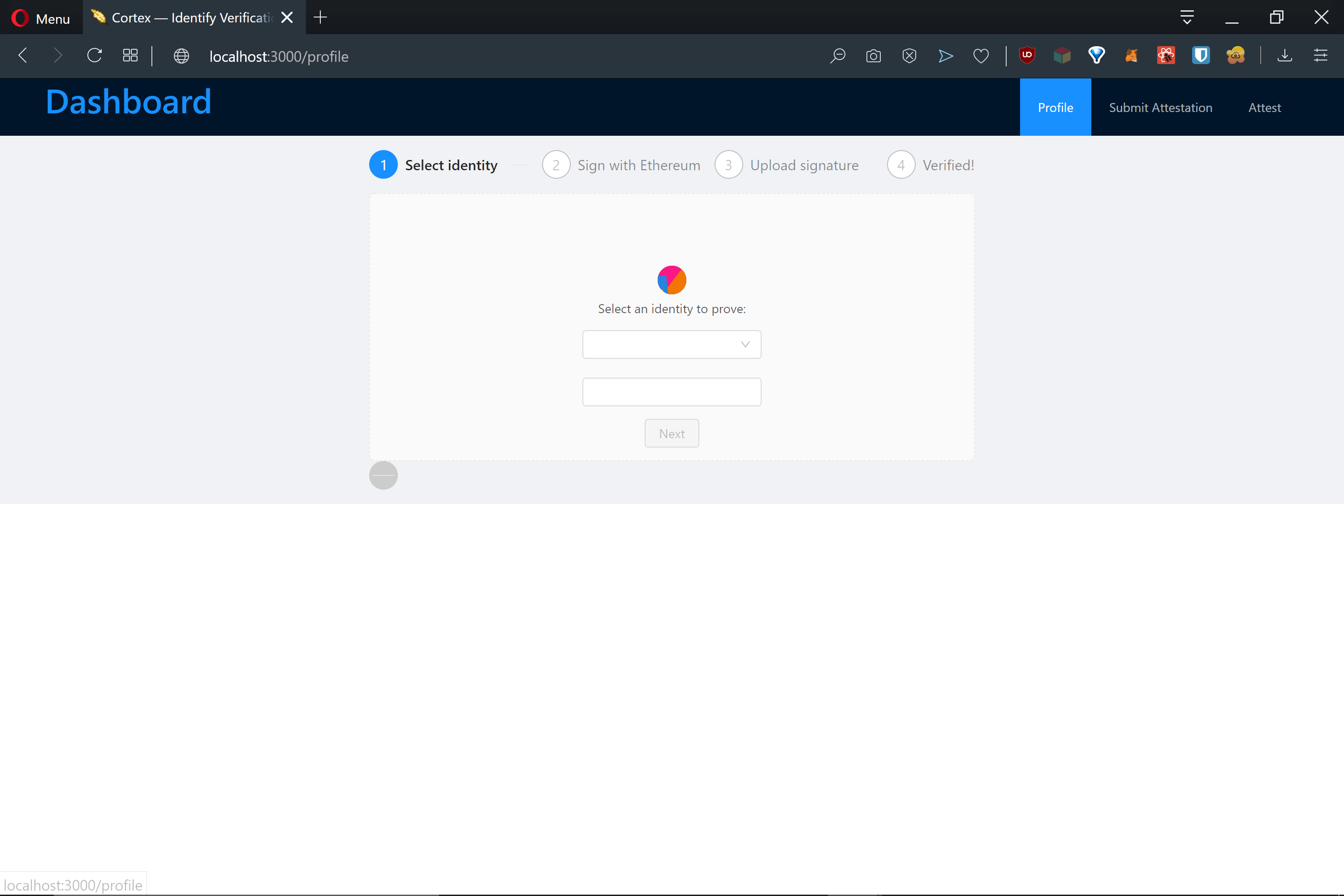1344x896 pixels.
Task: Click the colorful identity avatar circle
Action: coord(672,280)
